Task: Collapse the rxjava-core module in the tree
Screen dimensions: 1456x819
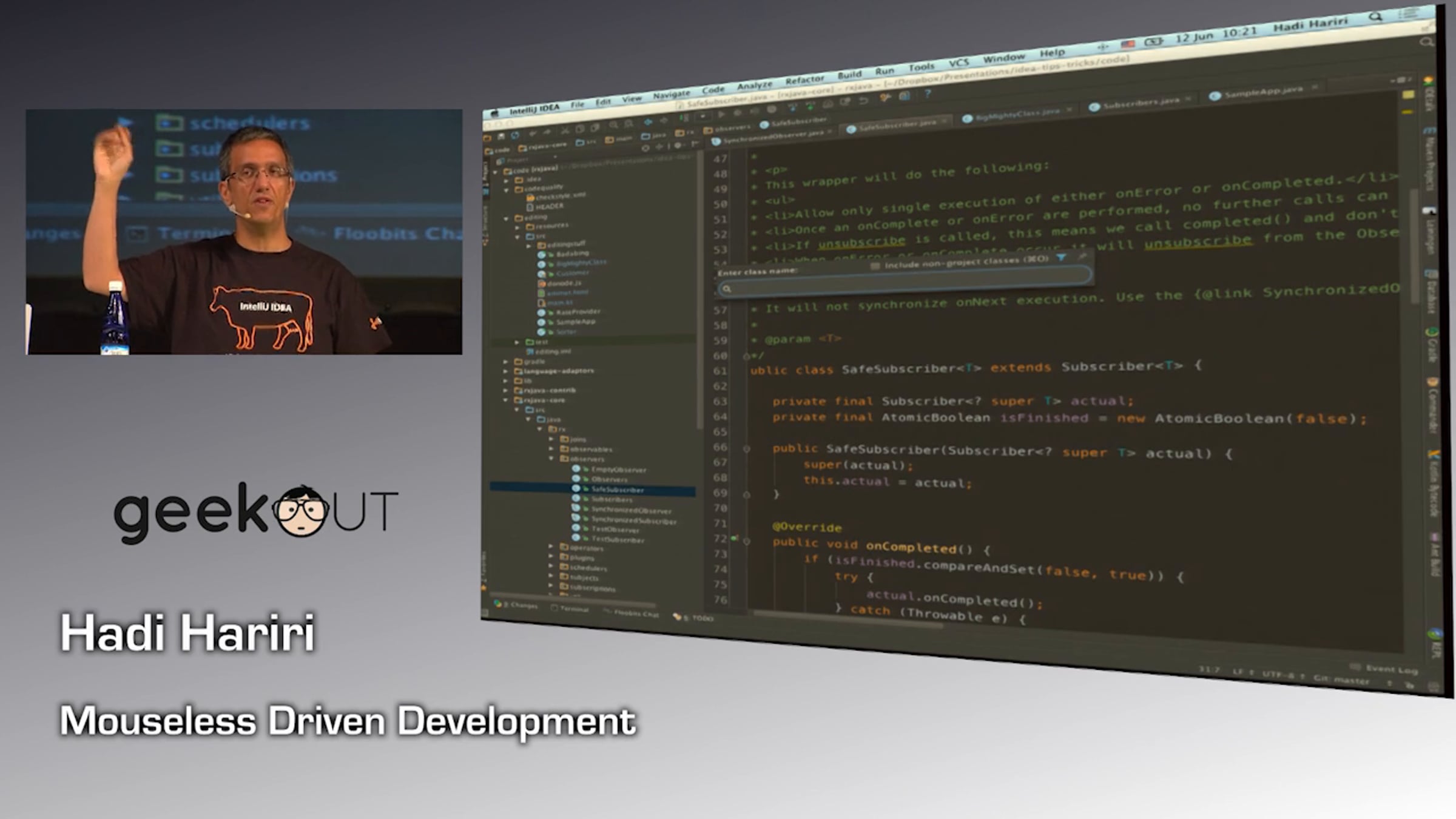Action: click(x=505, y=400)
